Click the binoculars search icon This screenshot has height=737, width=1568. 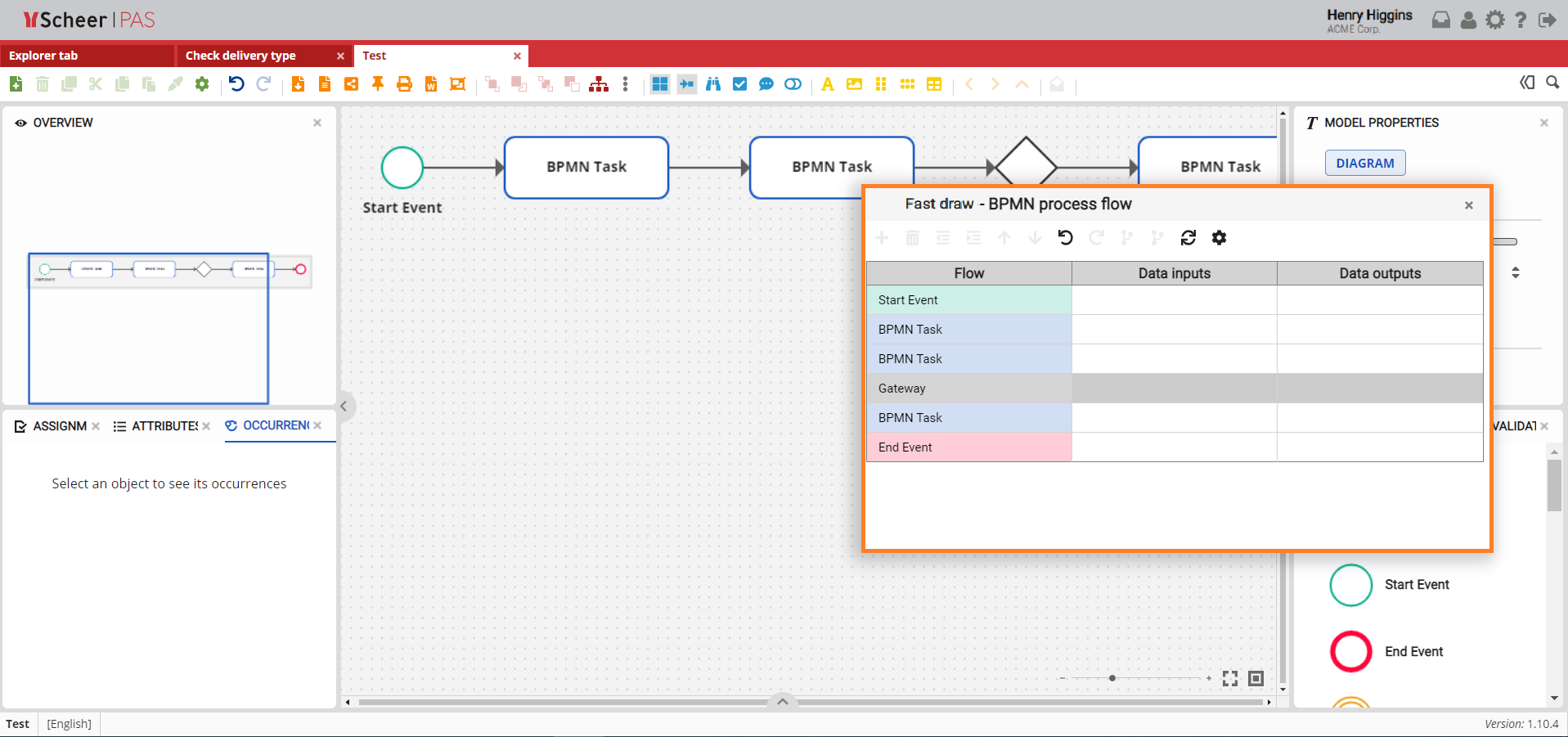point(713,84)
